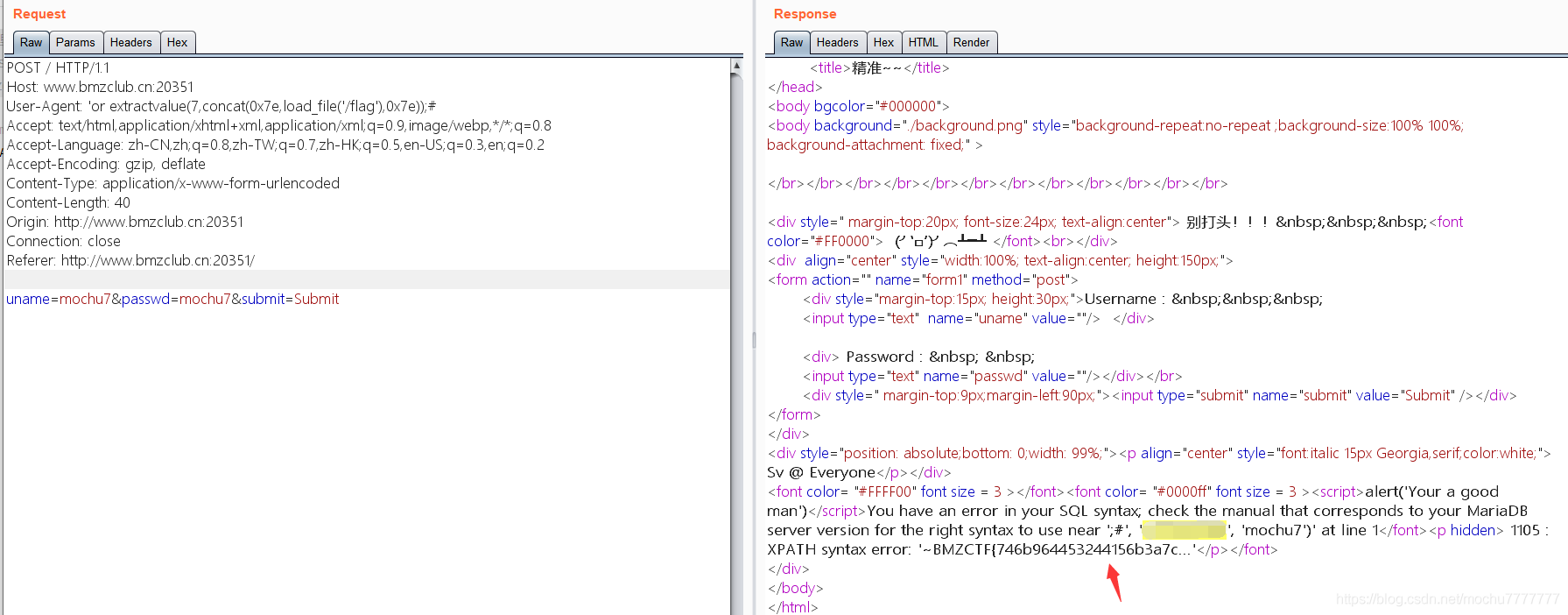Switch to the Response Raw tab
The height and width of the screenshot is (615, 1568).
point(792,42)
